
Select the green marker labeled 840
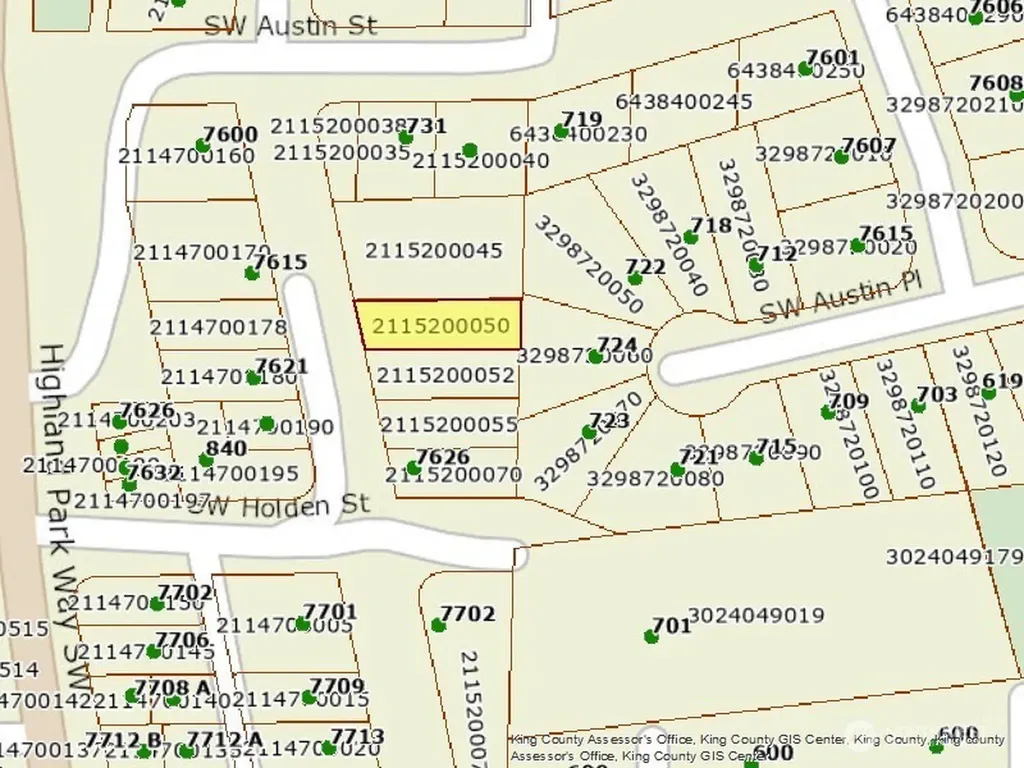coord(206,460)
